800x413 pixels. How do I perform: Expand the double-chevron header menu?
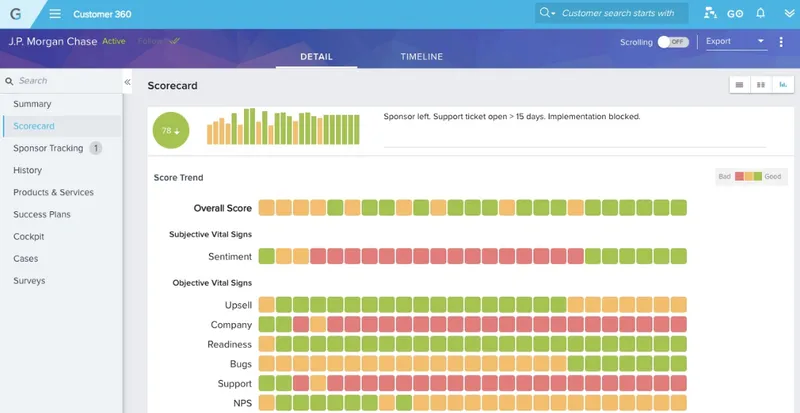point(789,14)
